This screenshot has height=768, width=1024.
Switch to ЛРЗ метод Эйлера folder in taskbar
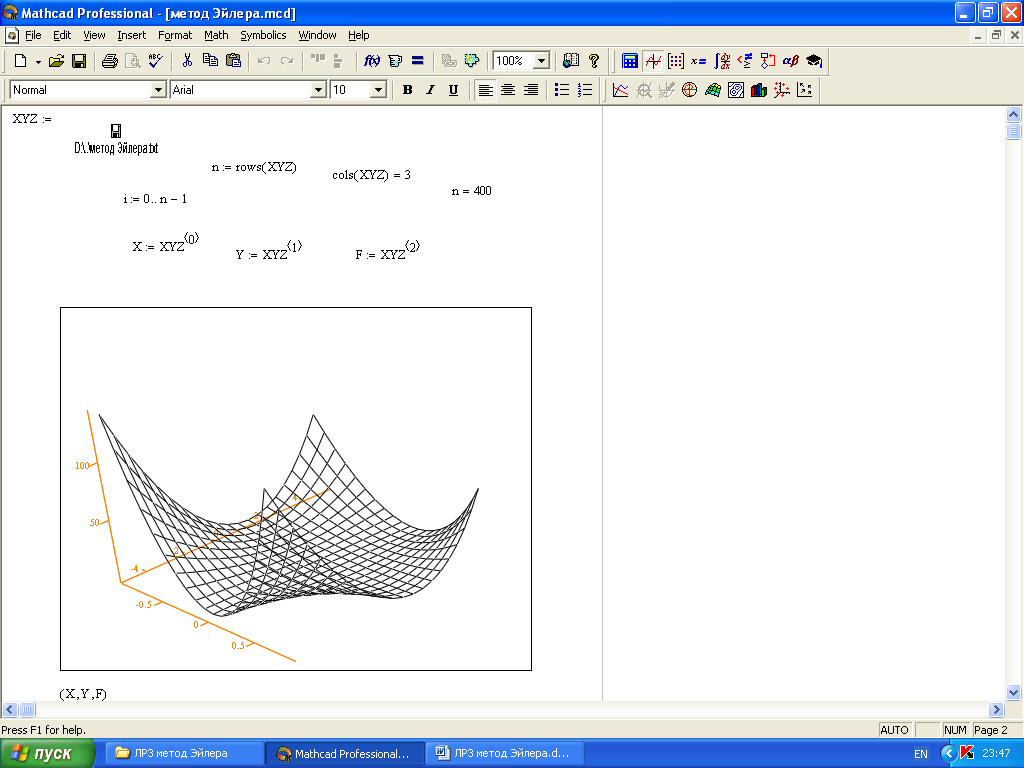(185, 754)
